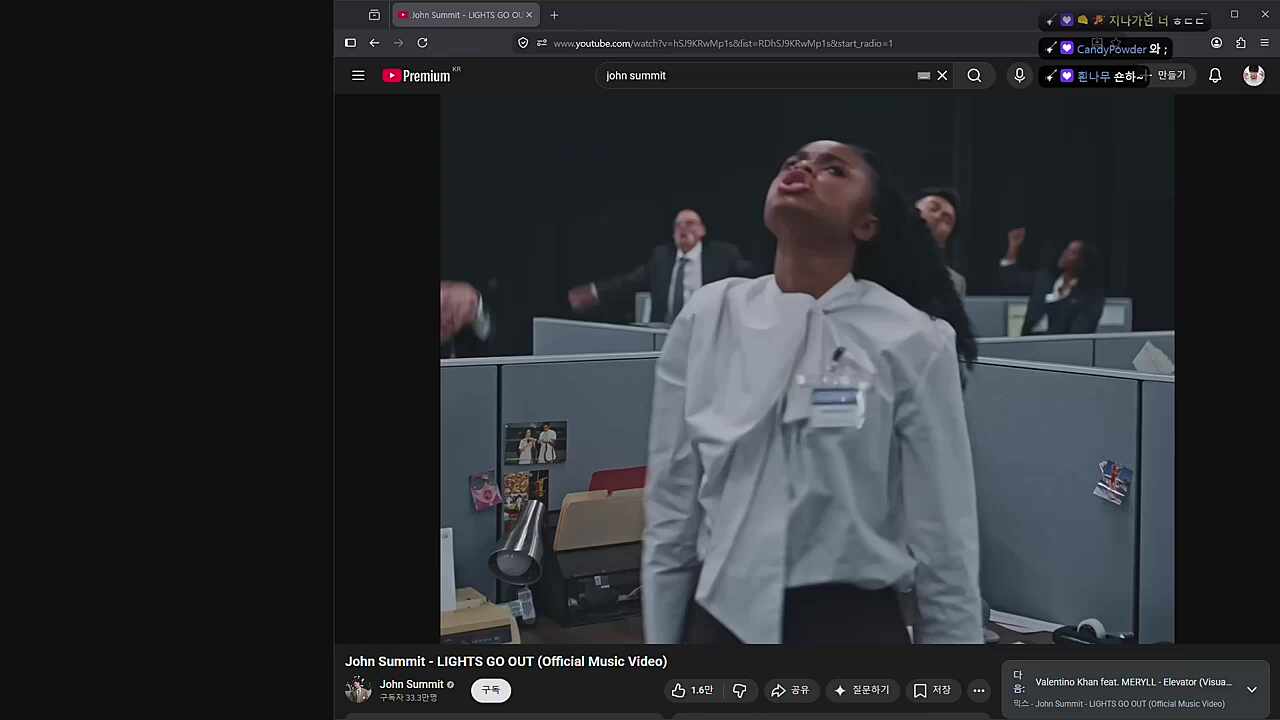Go forward with browser forward arrow
The image size is (1280, 720).
(398, 43)
